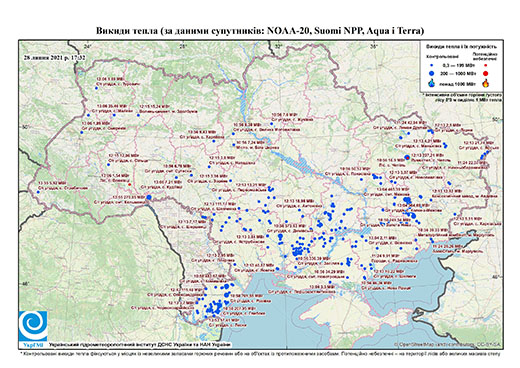Select the red-centered 207 MW marker near Chepil
Image resolution: width=520 pixels, height=368 pixels.
tap(407, 157)
